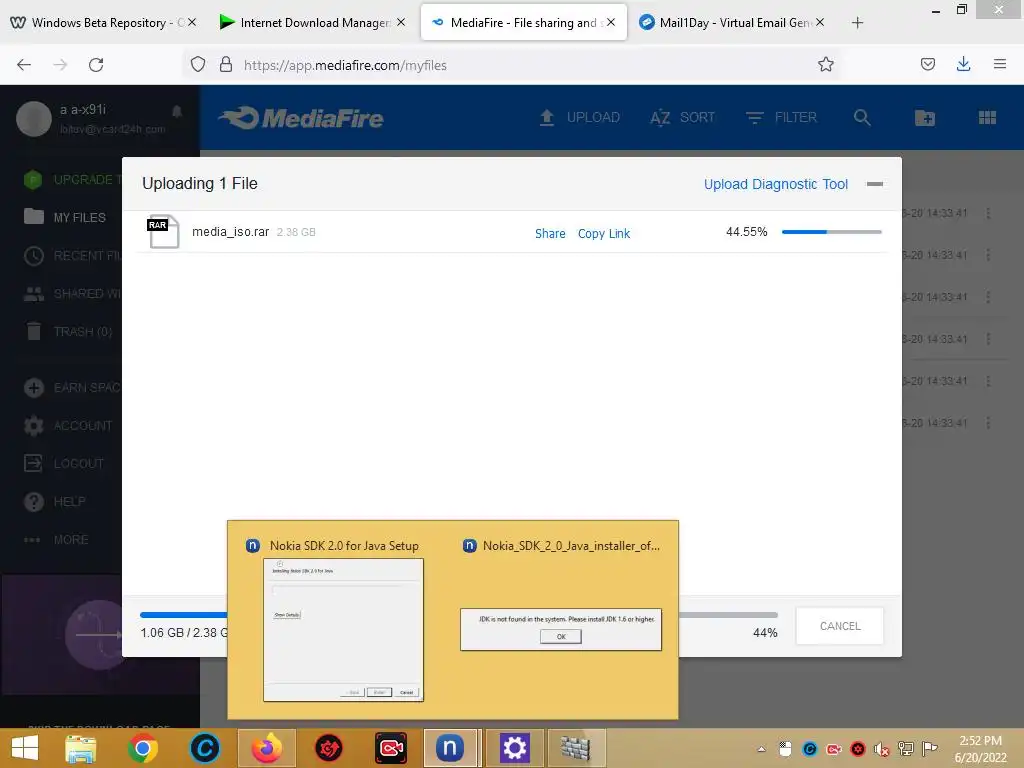Viewport: 1024px width, 768px height.
Task: Click the taskbar clock showing 2:52 PM
Action: pos(980,749)
